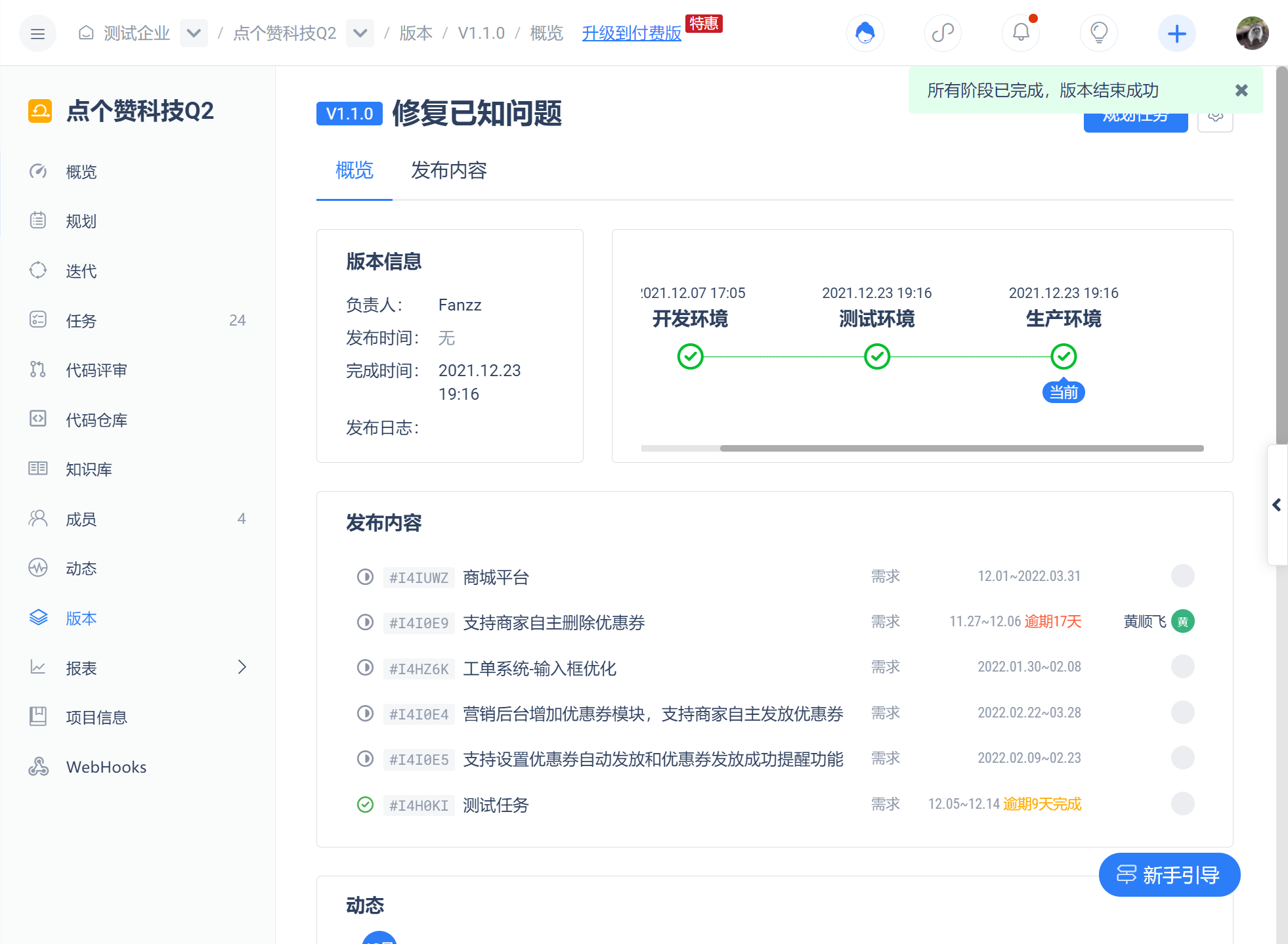This screenshot has height=944, width=1288.
Task: Click the 测试环境 stage checkmark
Action: 877,356
